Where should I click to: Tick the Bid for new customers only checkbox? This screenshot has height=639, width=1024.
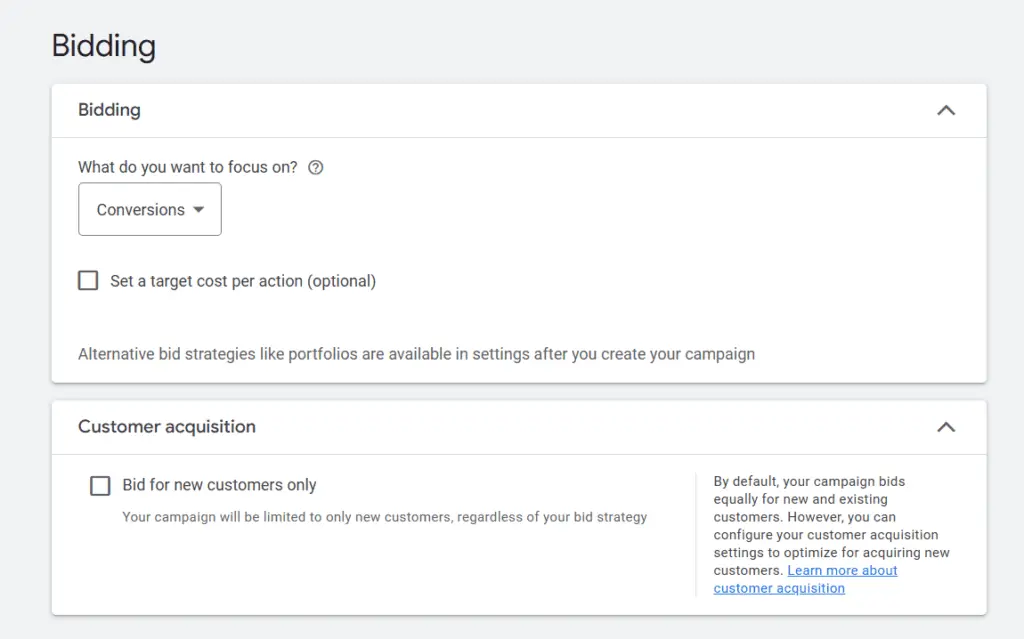100,486
